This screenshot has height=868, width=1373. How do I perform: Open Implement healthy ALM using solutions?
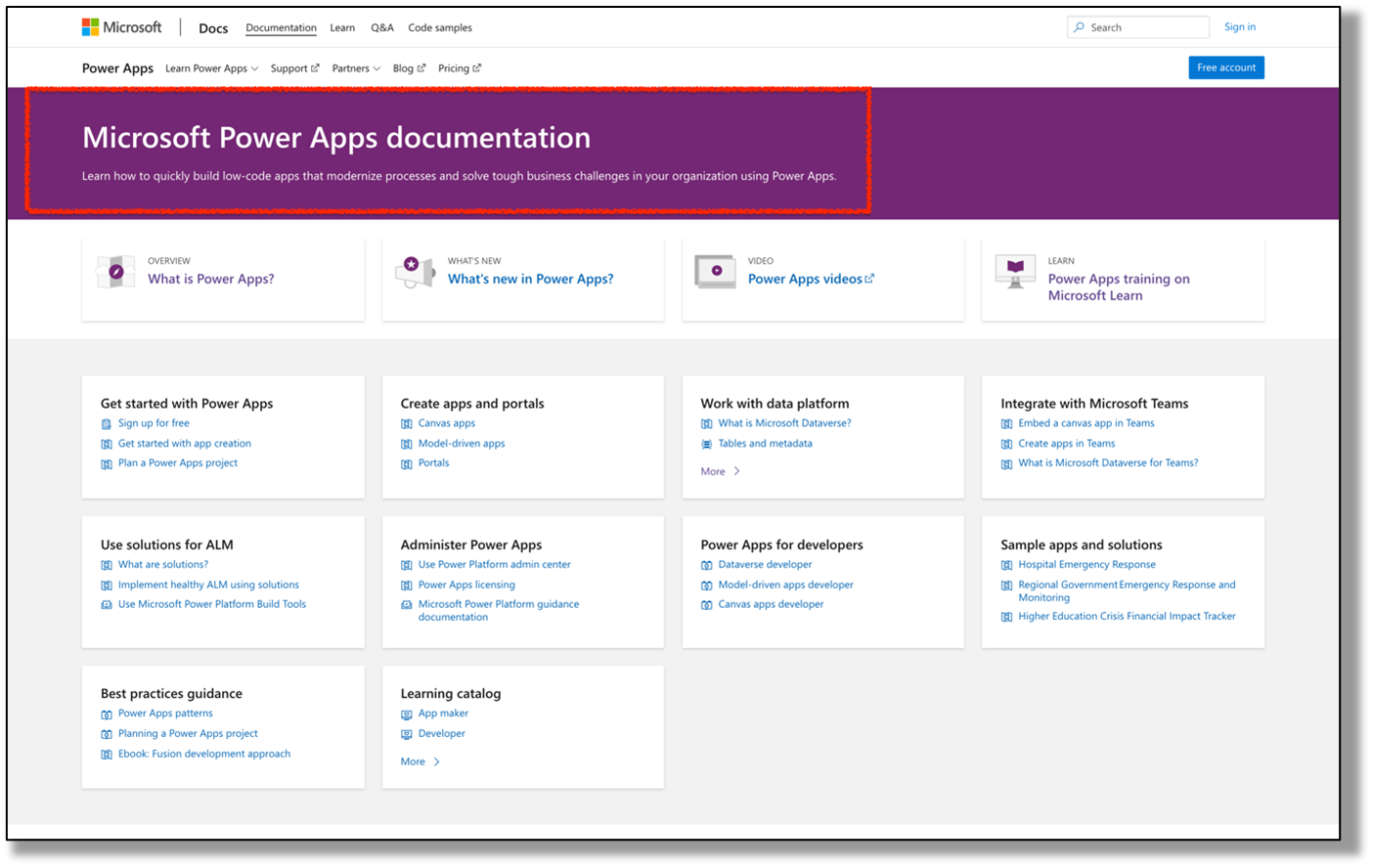click(x=208, y=585)
